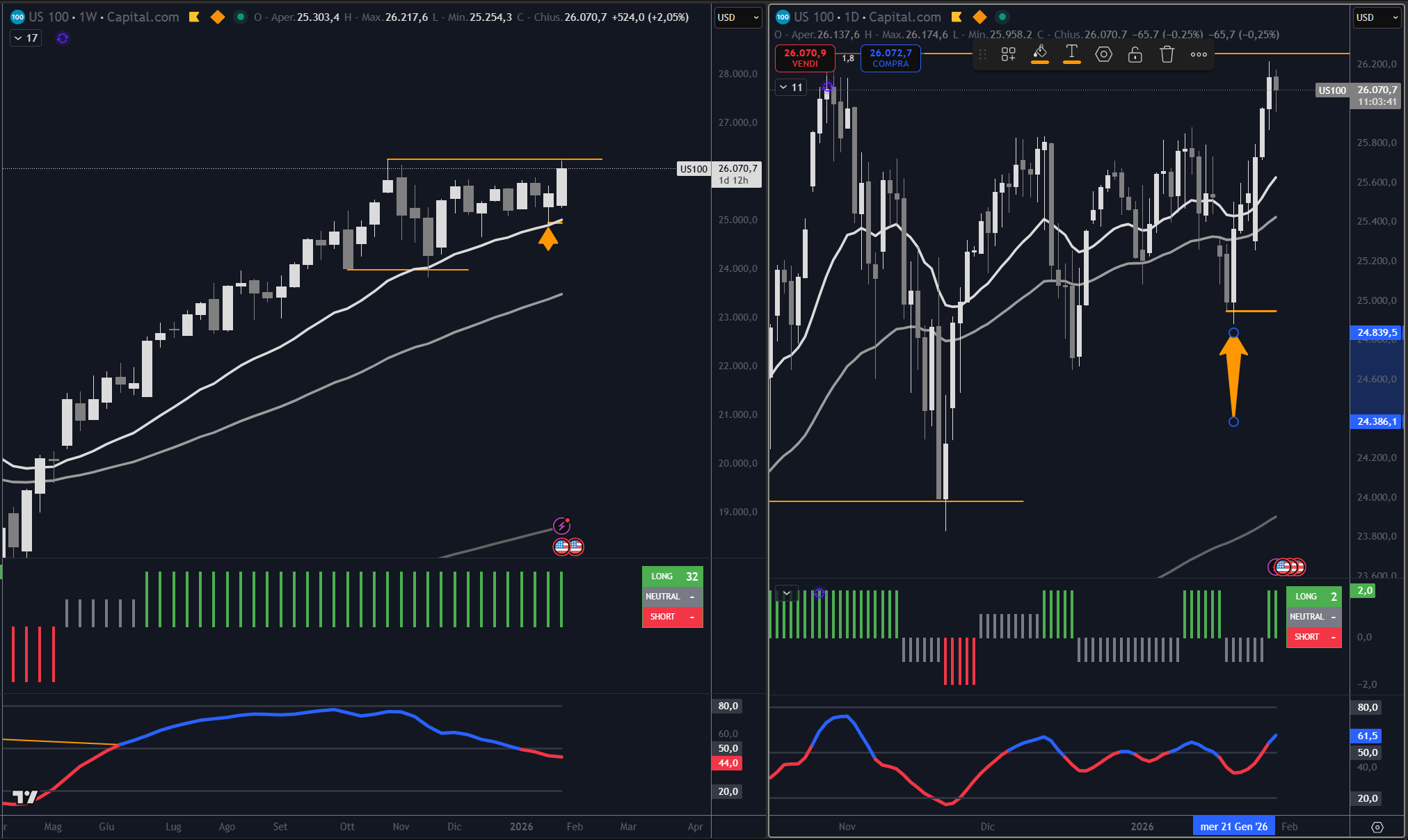Image resolution: width=1408 pixels, height=840 pixels.
Task: Click the purple refresh icon near indicator 17
Action: point(63,38)
